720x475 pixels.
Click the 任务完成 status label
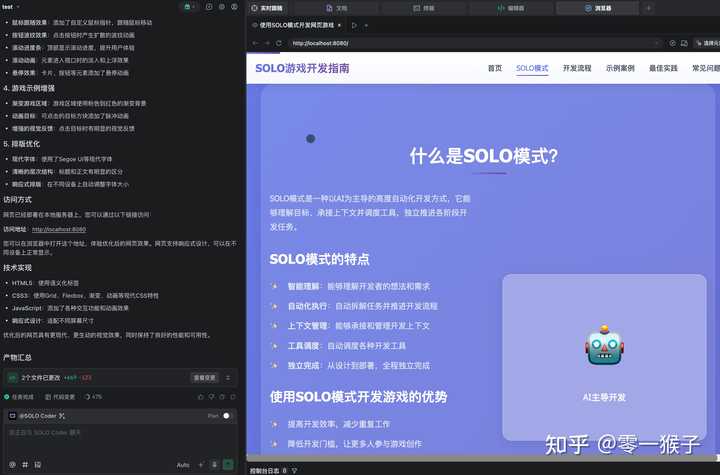click(19, 397)
